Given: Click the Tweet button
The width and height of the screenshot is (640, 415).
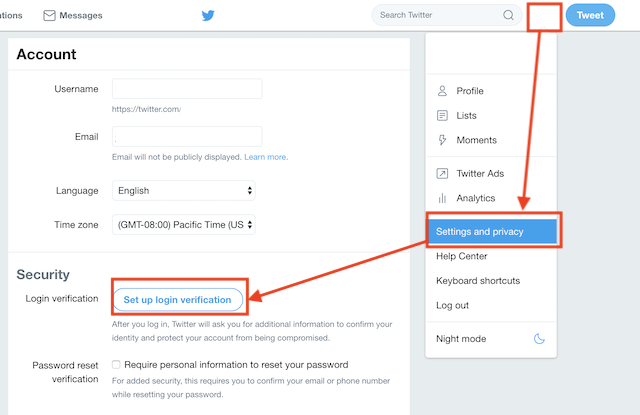Looking at the screenshot, I should [x=590, y=15].
